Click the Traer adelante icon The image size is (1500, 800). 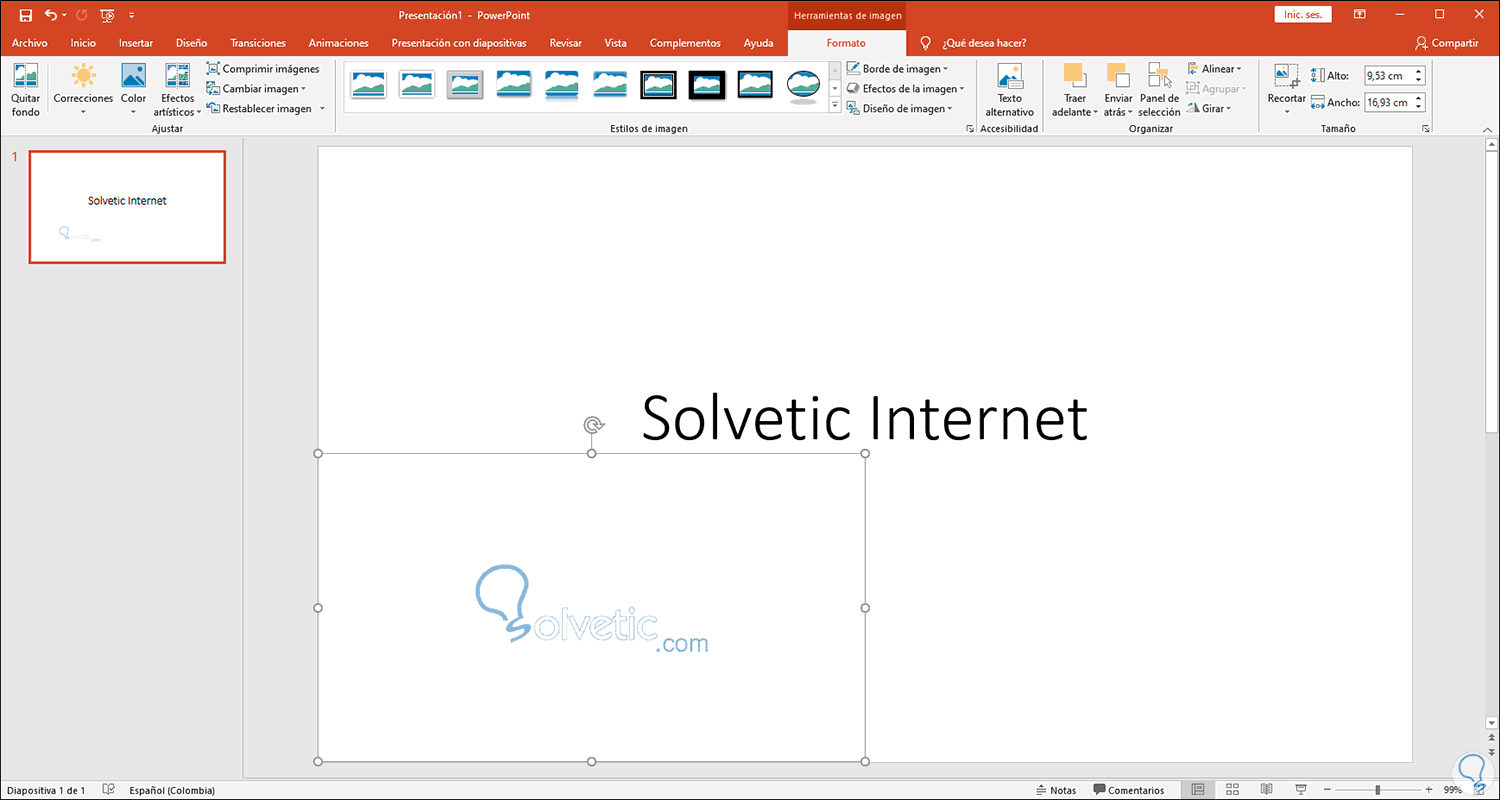(1074, 76)
